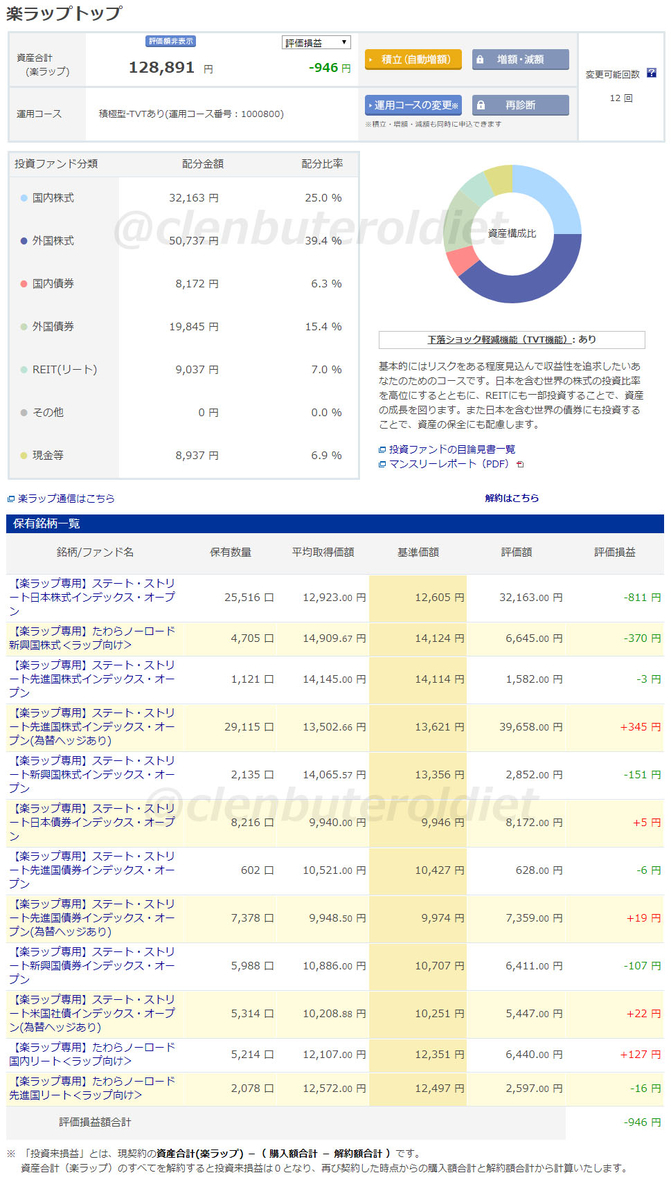Click the gray その他 legend dot
Image resolution: width=671 pixels, height=1200 pixels.
click(23, 413)
